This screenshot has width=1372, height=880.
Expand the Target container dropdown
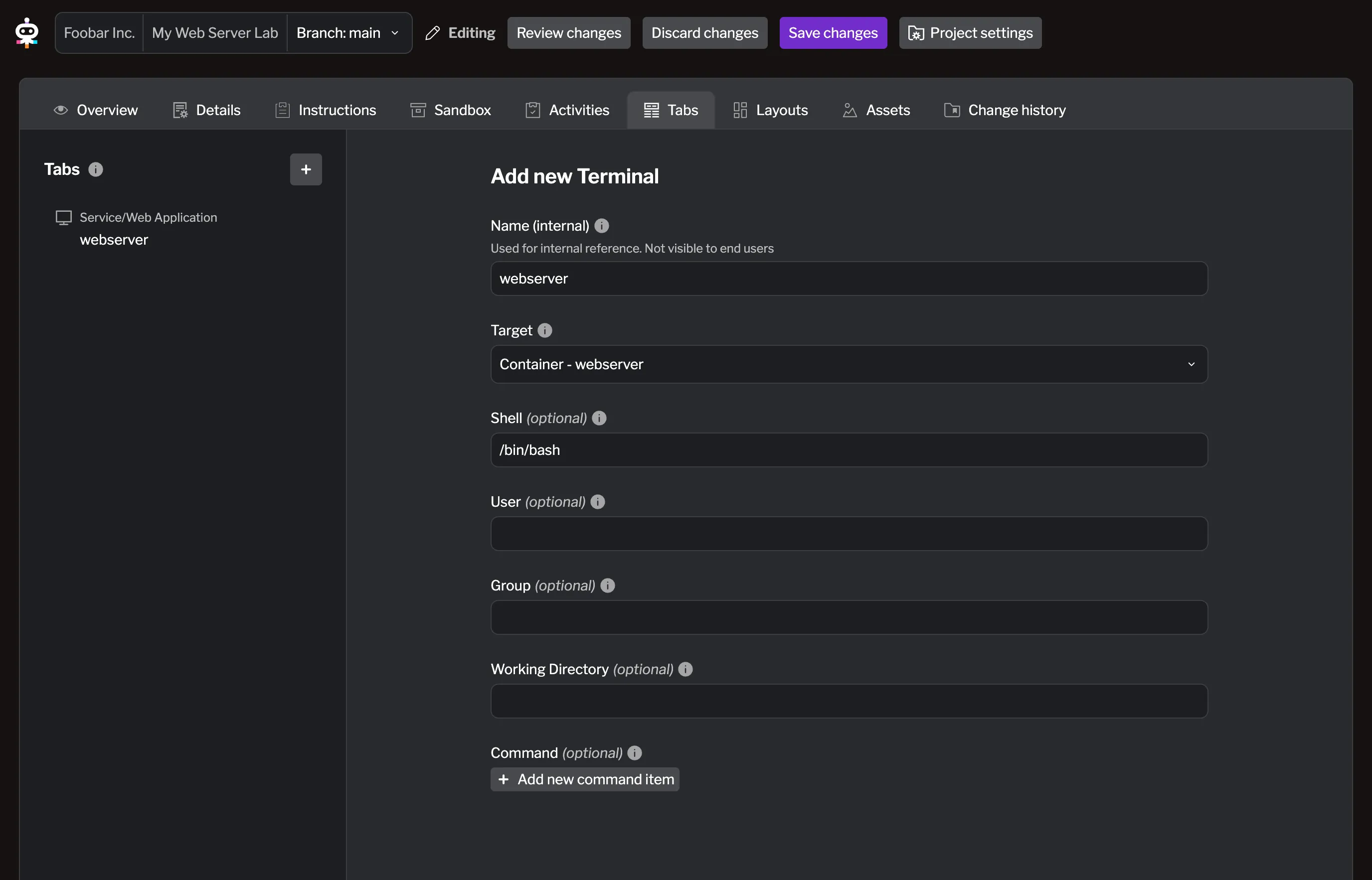pos(849,364)
